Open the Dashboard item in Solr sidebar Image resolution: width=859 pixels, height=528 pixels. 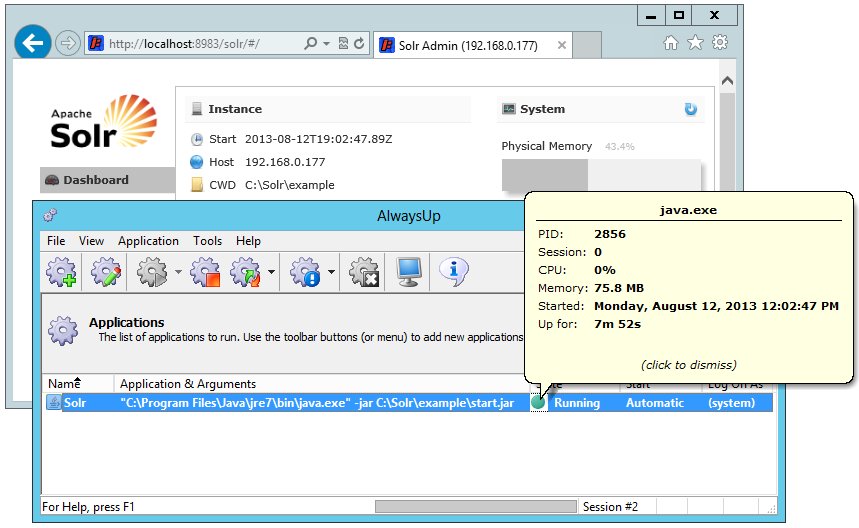click(x=108, y=180)
